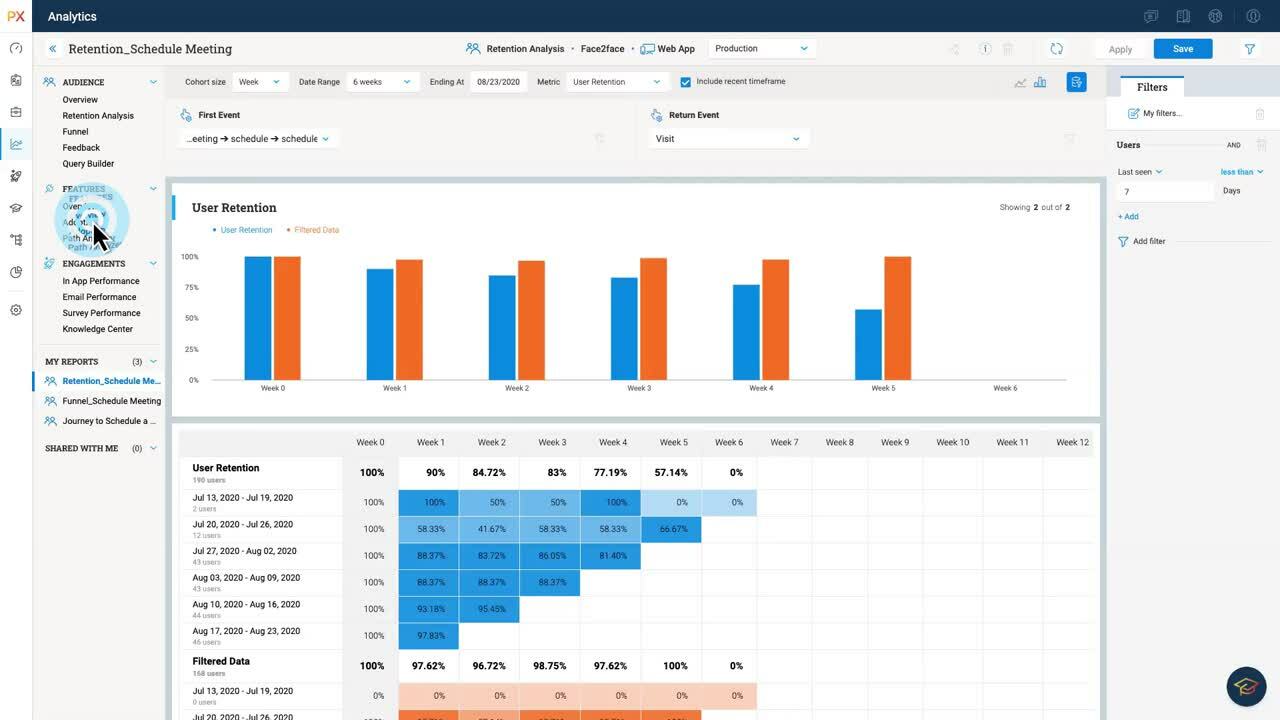Click the product mapper tree icon in left rail
This screenshot has height=720, width=1280.
(x=16, y=240)
